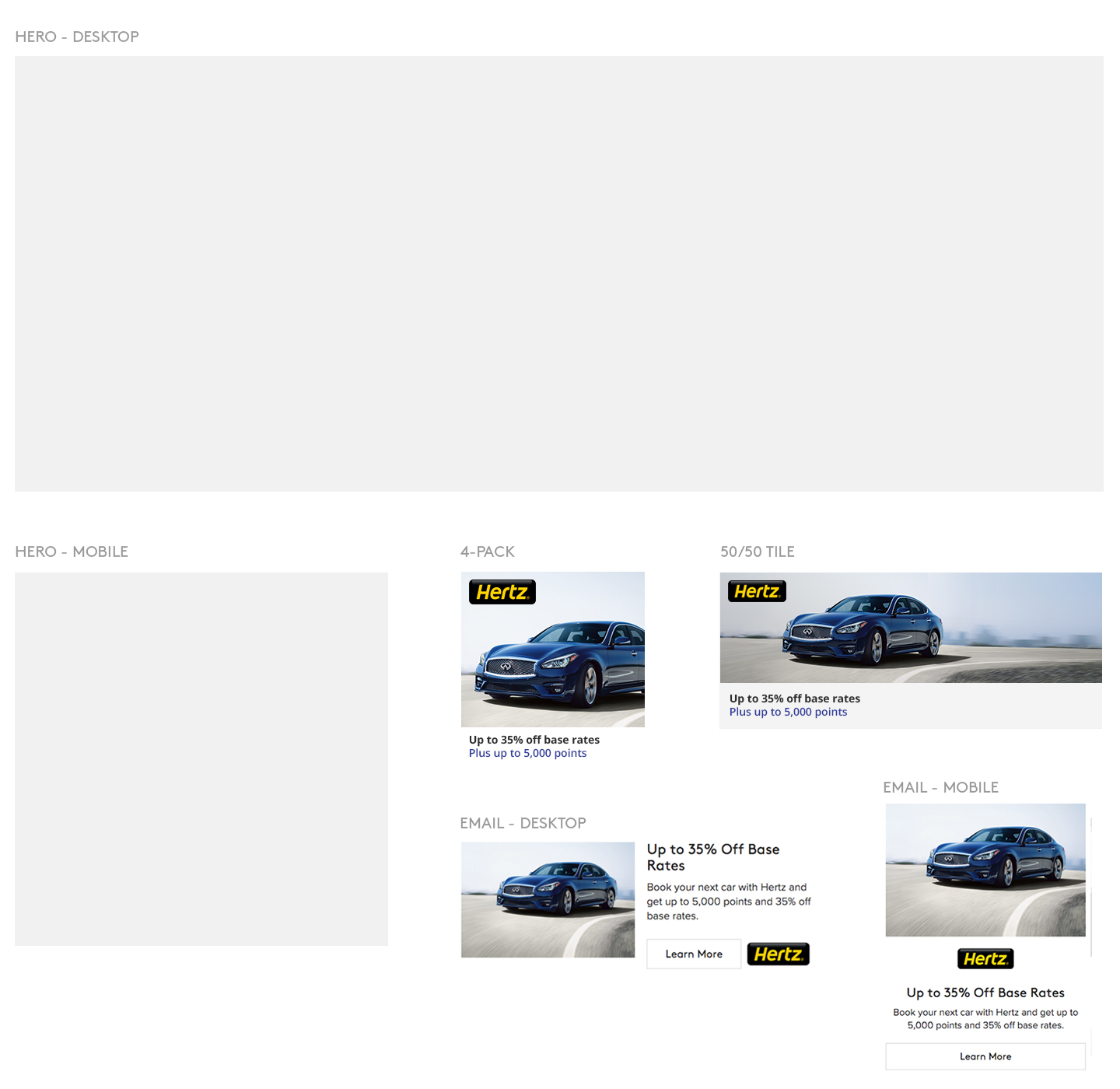Click the 4-Pack headline about 35% off
Screen dimensions: 1120x1089
534,740
